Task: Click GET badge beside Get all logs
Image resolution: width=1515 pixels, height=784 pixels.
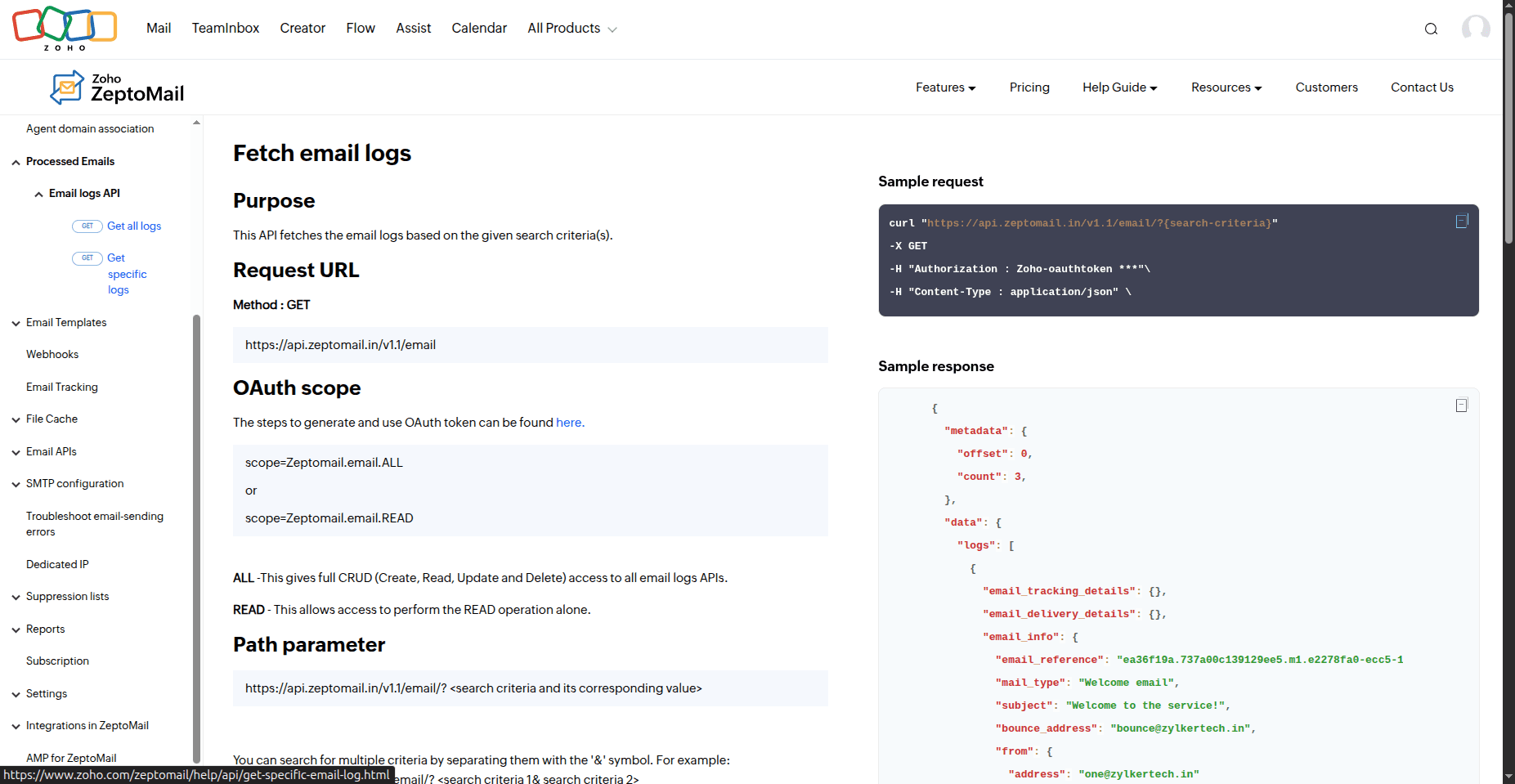Action: [x=87, y=226]
